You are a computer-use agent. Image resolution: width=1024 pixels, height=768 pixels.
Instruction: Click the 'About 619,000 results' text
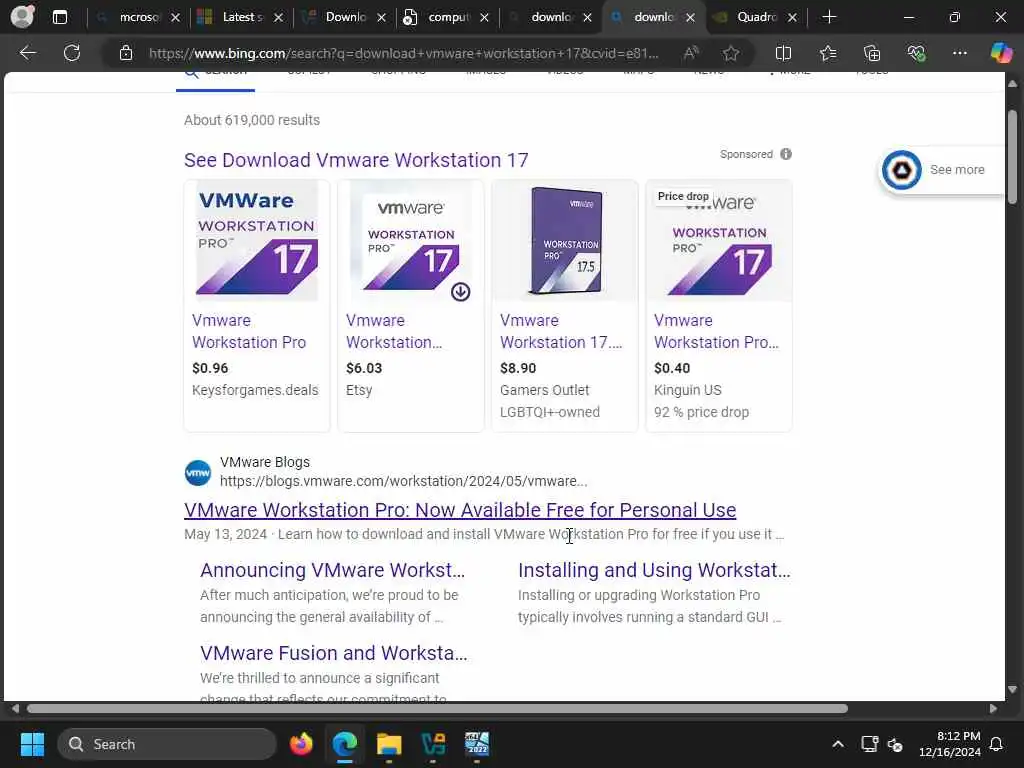point(252,120)
